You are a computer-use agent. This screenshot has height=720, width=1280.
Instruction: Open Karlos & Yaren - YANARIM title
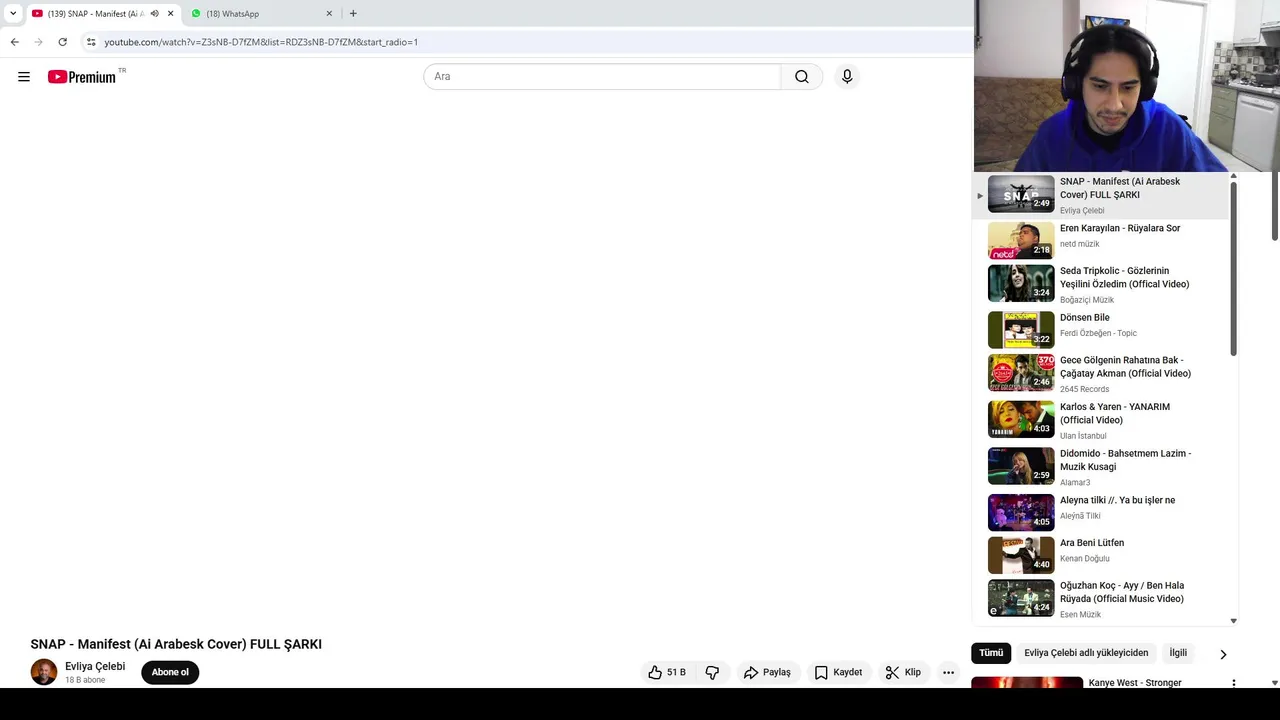1115,413
